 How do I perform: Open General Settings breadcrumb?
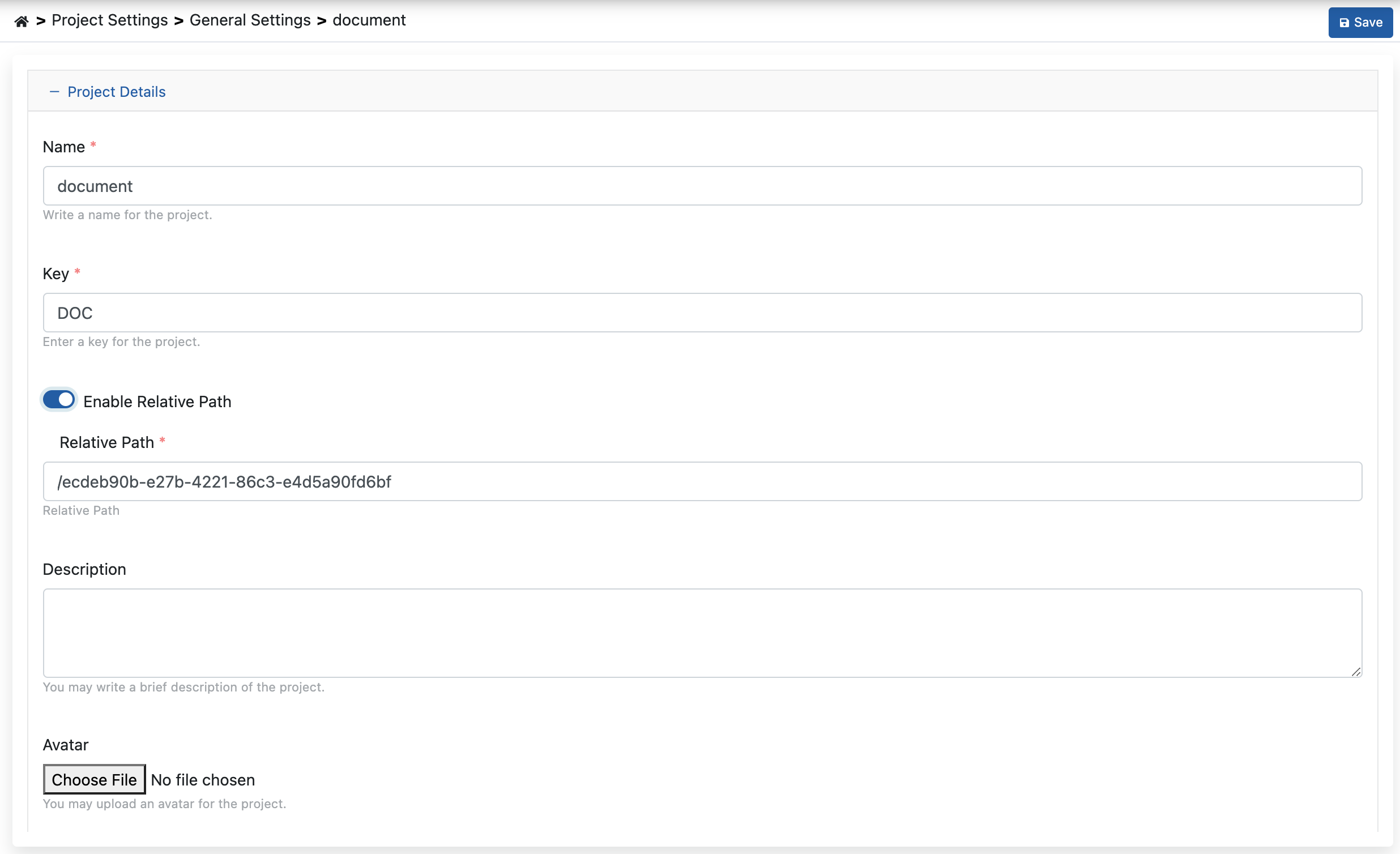pos(250,20)
